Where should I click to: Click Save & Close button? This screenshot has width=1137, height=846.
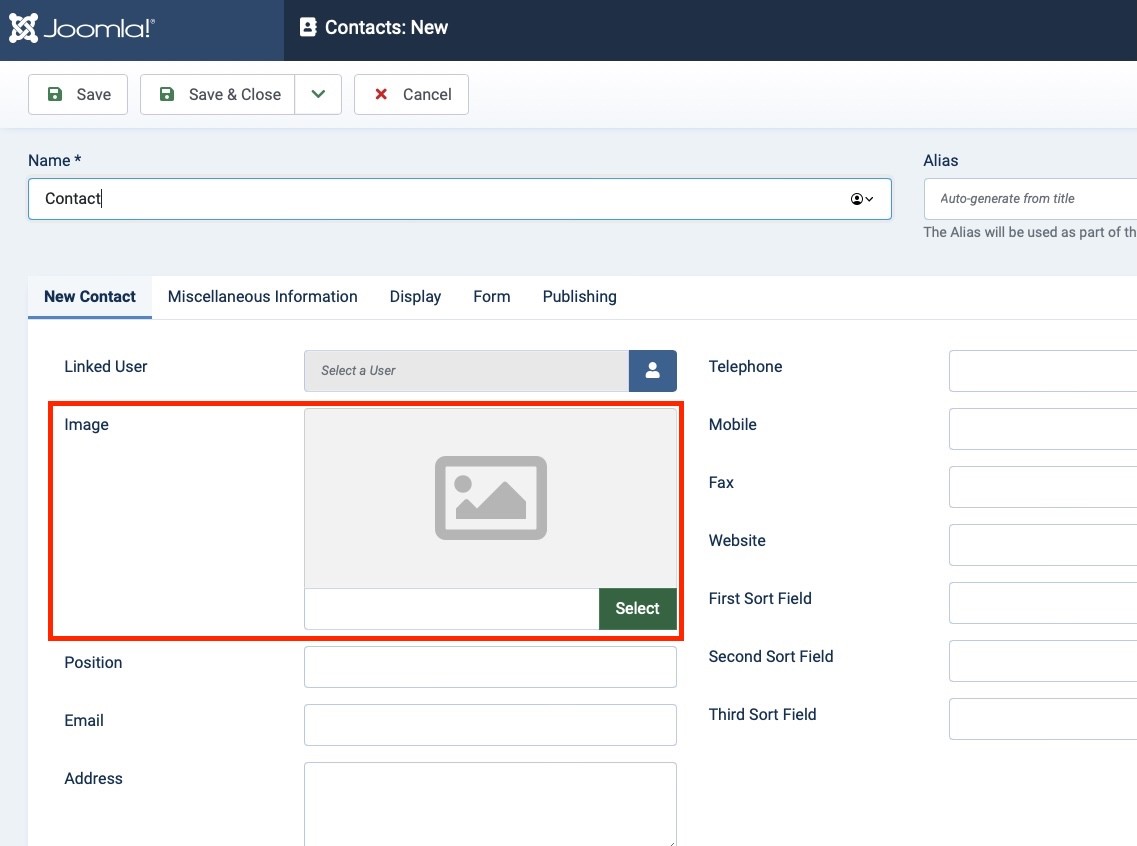(218, 94)
